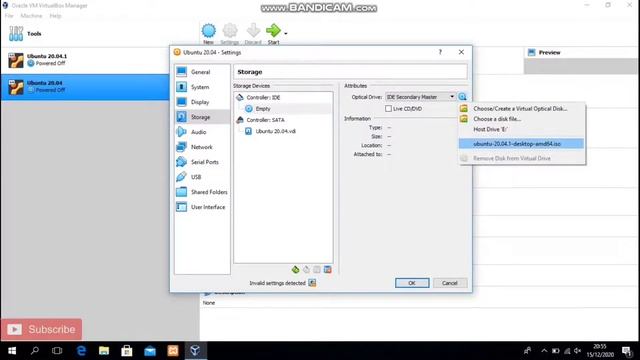Click the taskbar search magnifier icon
The height and width of the screenshot is (360, 640).
click(x=35, y=351)
